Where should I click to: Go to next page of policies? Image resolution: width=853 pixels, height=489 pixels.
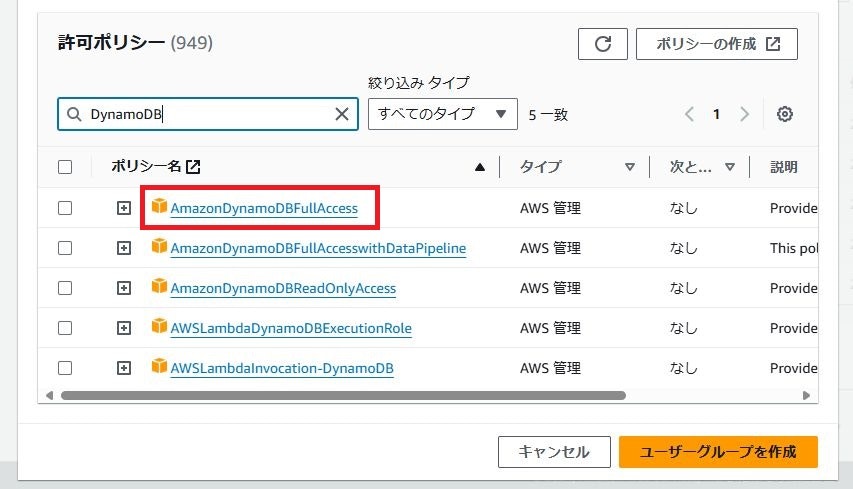point(744,114)
